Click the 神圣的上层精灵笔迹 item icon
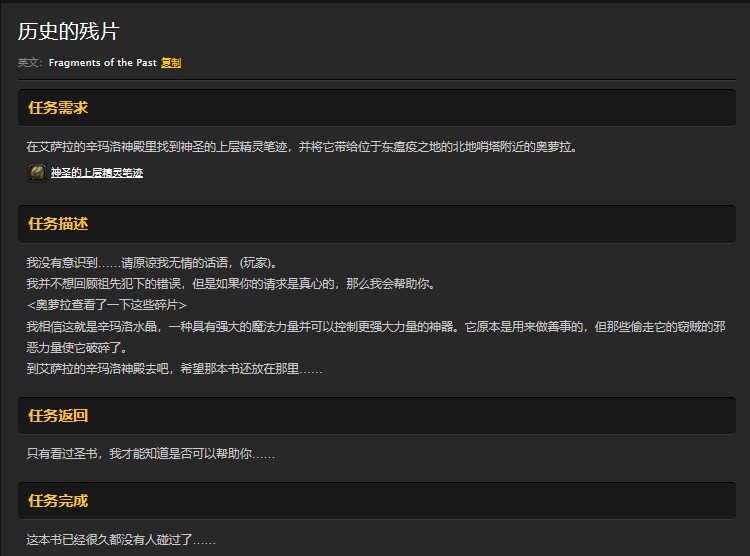The image size is (750, 556). pos(36,173)
